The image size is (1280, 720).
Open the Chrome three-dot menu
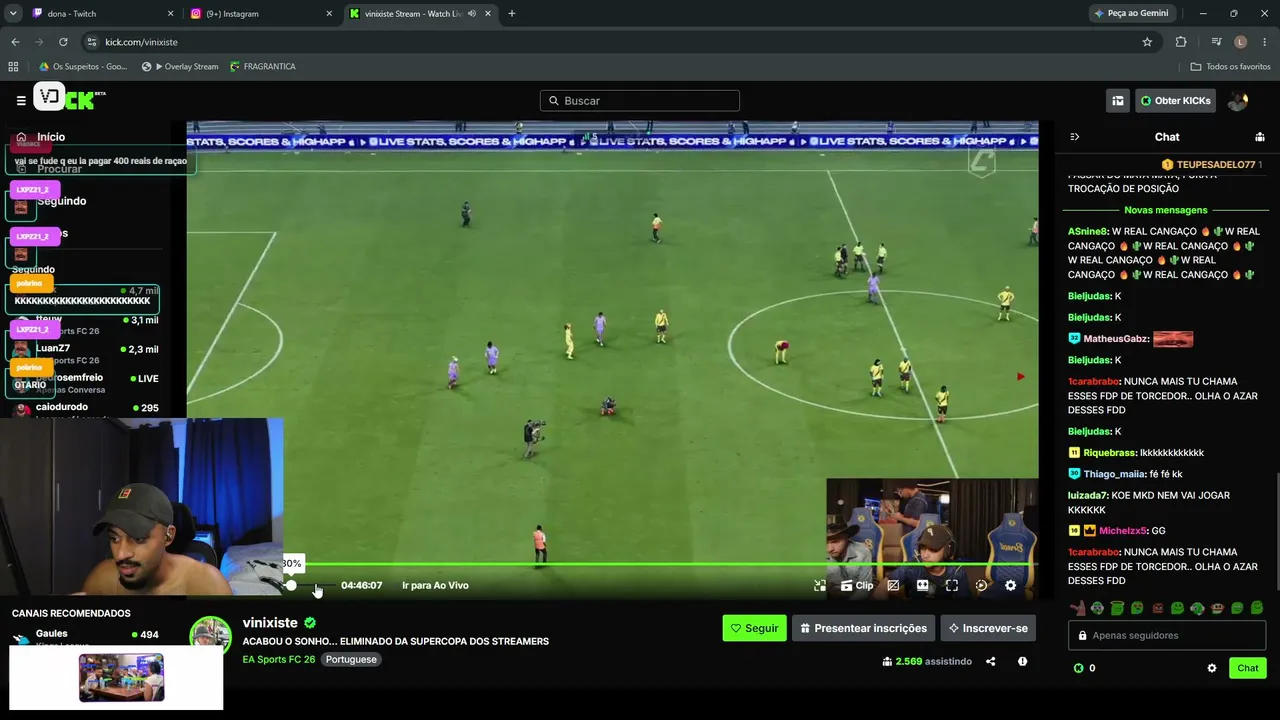tap(1265, 42)
